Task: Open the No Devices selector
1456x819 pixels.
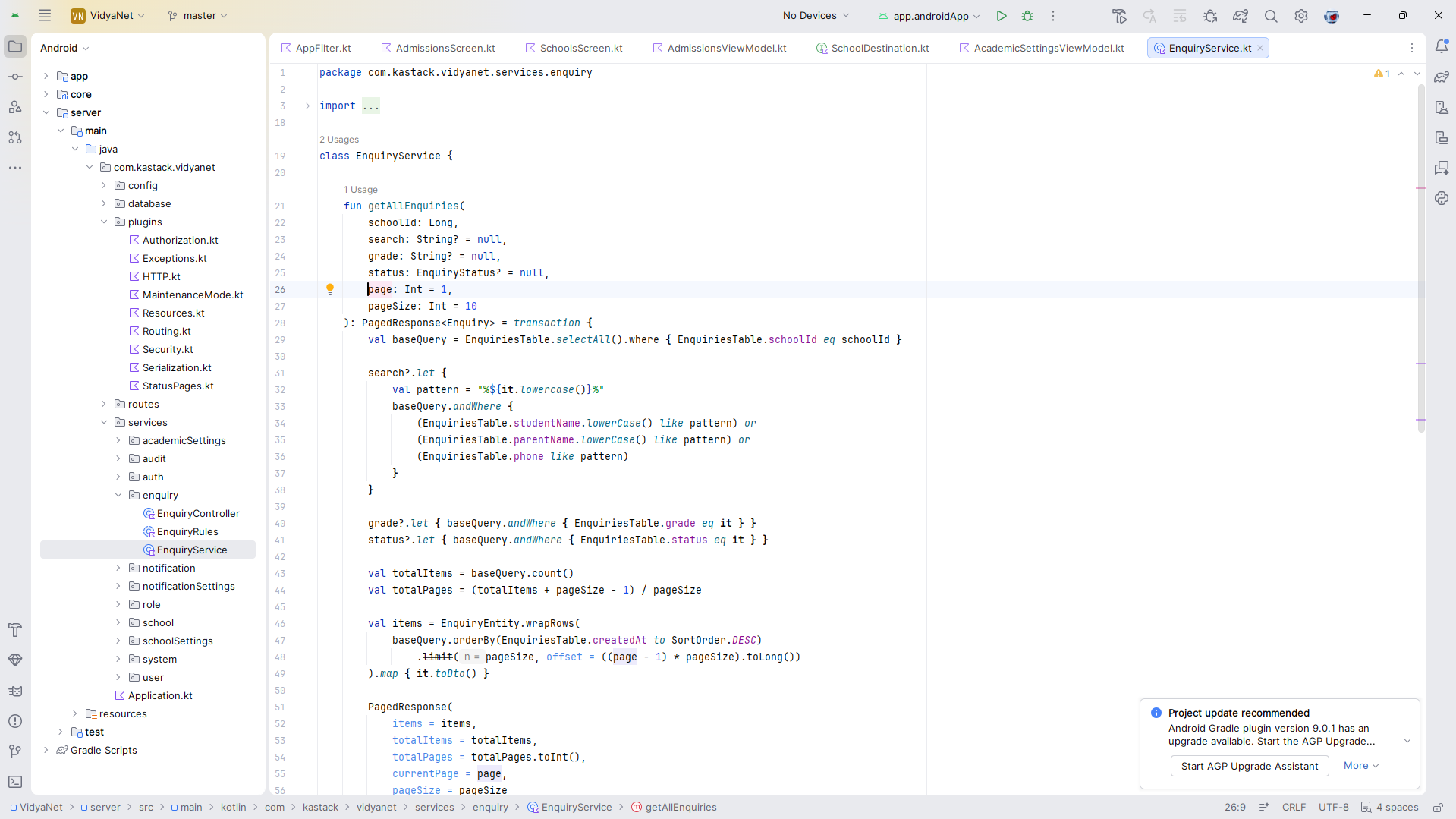Action: pos(816,15)
